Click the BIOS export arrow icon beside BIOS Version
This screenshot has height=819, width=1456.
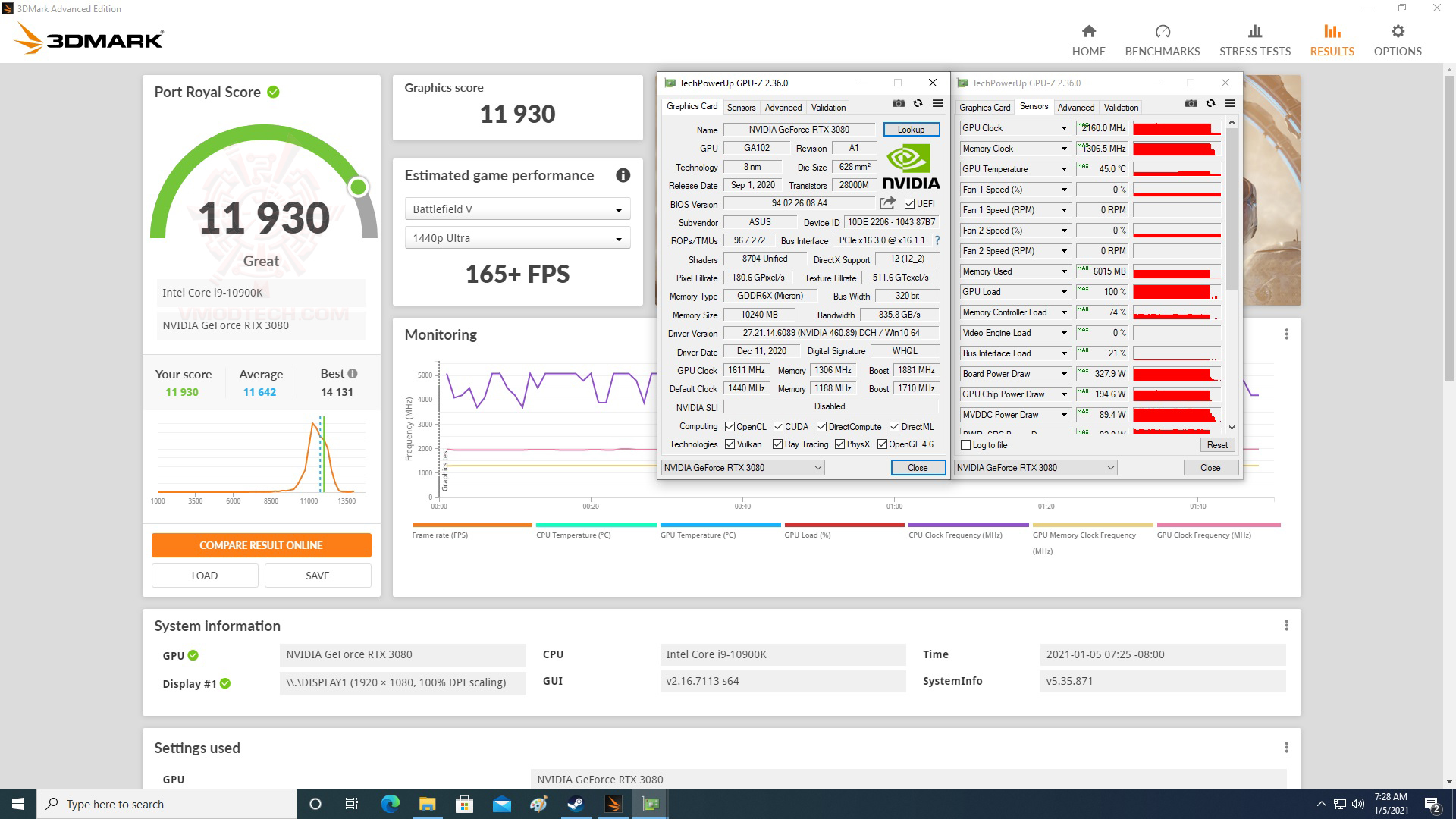tap(886, 203)
